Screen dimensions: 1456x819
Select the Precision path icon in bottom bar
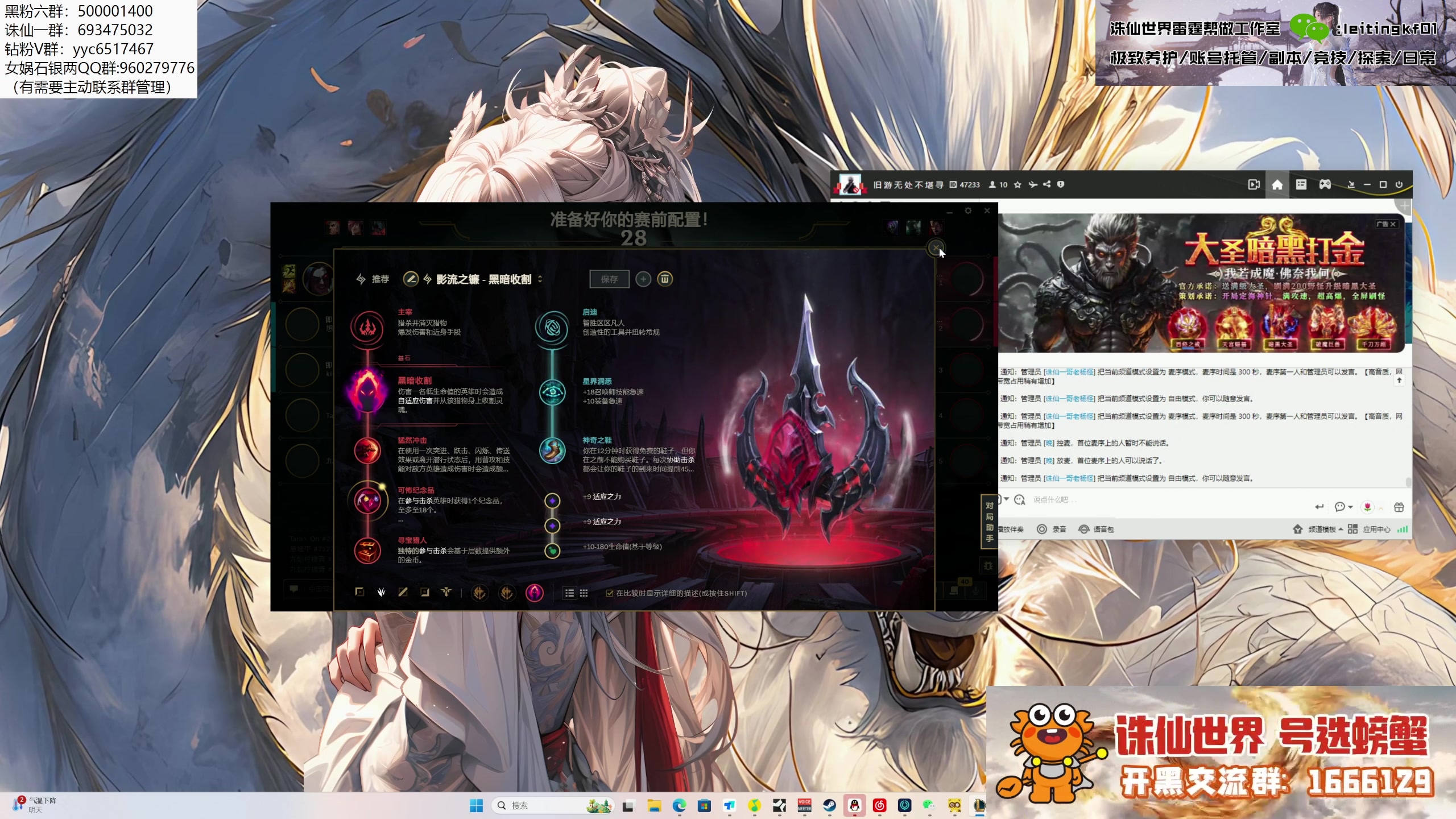(x=359, y=592)
